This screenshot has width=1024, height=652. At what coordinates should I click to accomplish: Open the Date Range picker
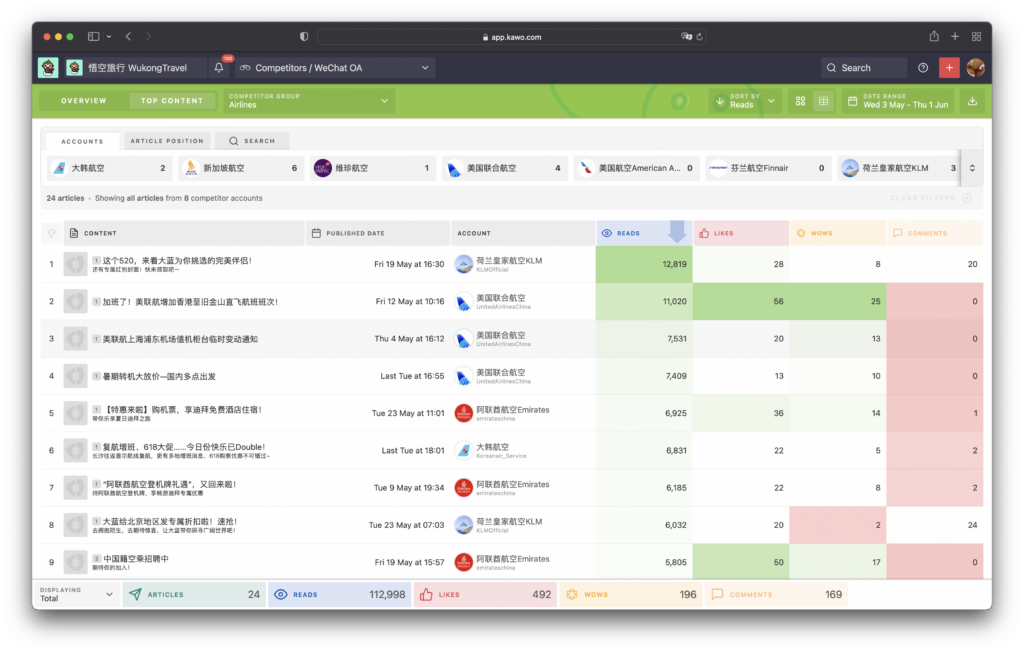click(x=898, y=101)
